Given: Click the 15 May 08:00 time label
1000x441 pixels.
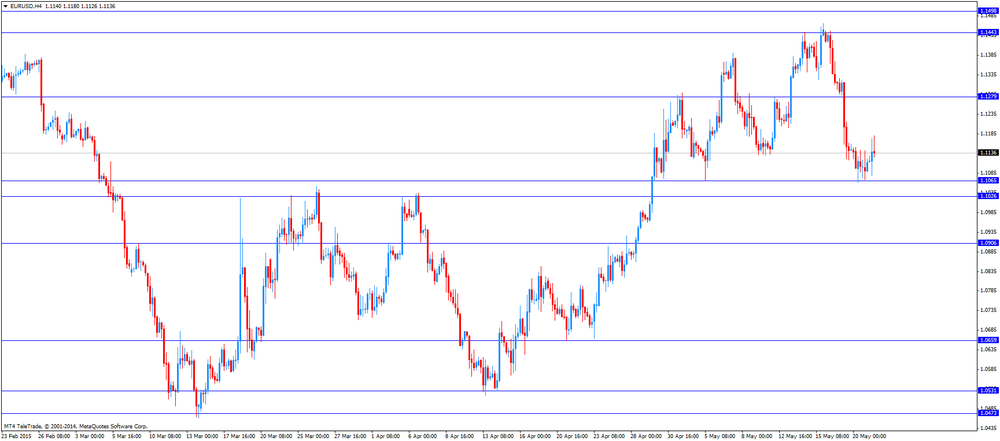Looking at the screenshot, I should point(831,437).
